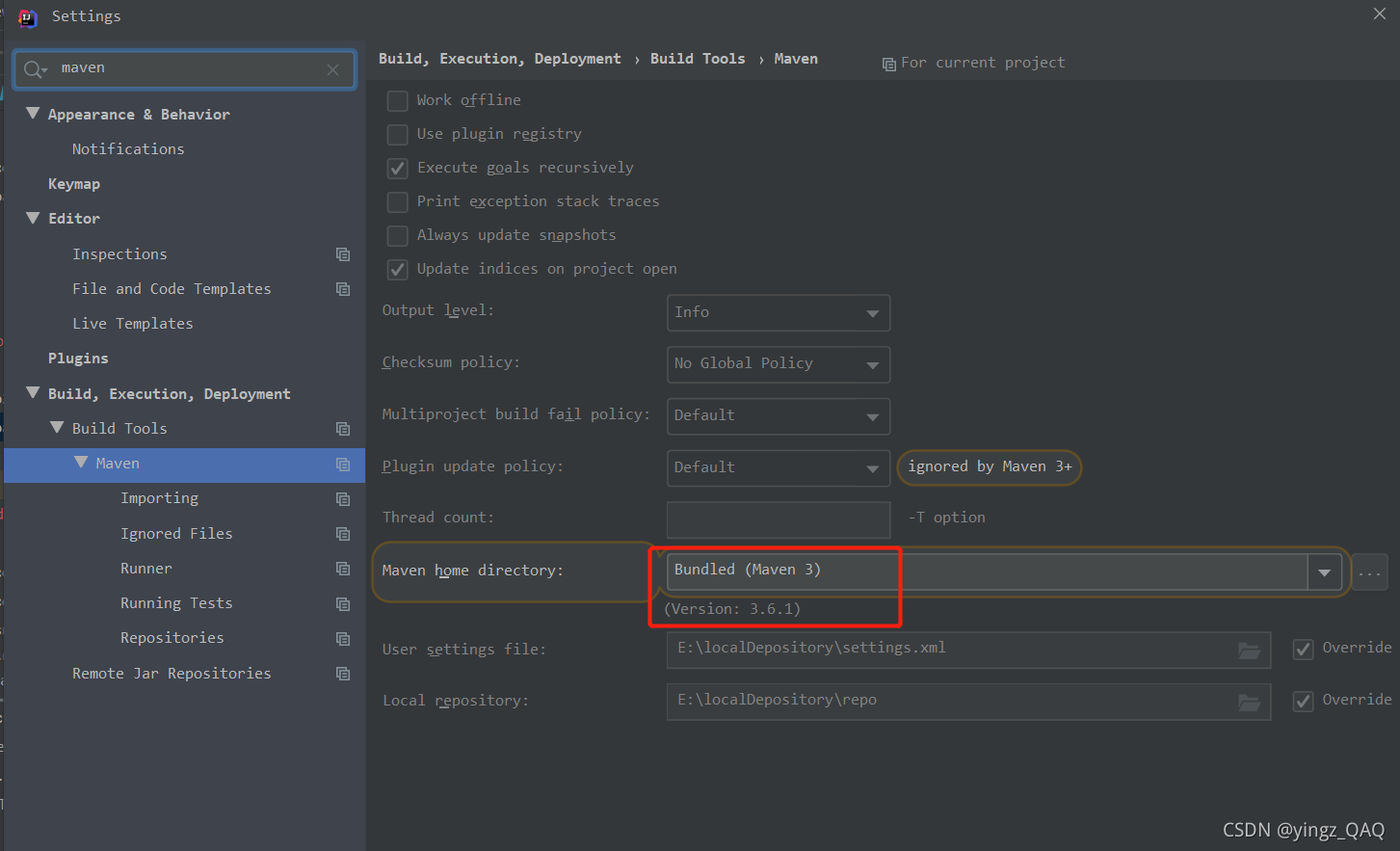Viewport: 1400px width, 851px height.
Task: Click the project-level icon beside Ignored Files
Action: coord(343,534)
